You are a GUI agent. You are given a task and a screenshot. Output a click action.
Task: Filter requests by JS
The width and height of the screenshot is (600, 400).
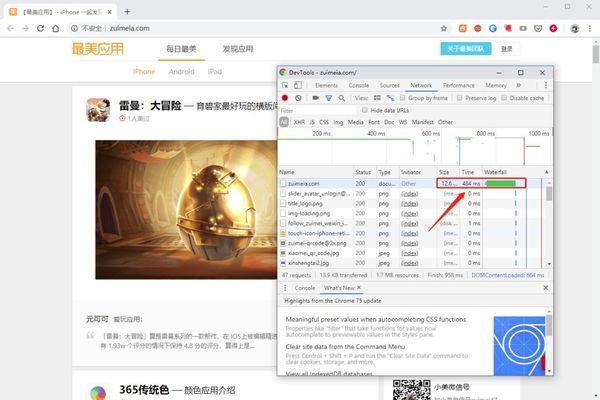pos(312,122)
